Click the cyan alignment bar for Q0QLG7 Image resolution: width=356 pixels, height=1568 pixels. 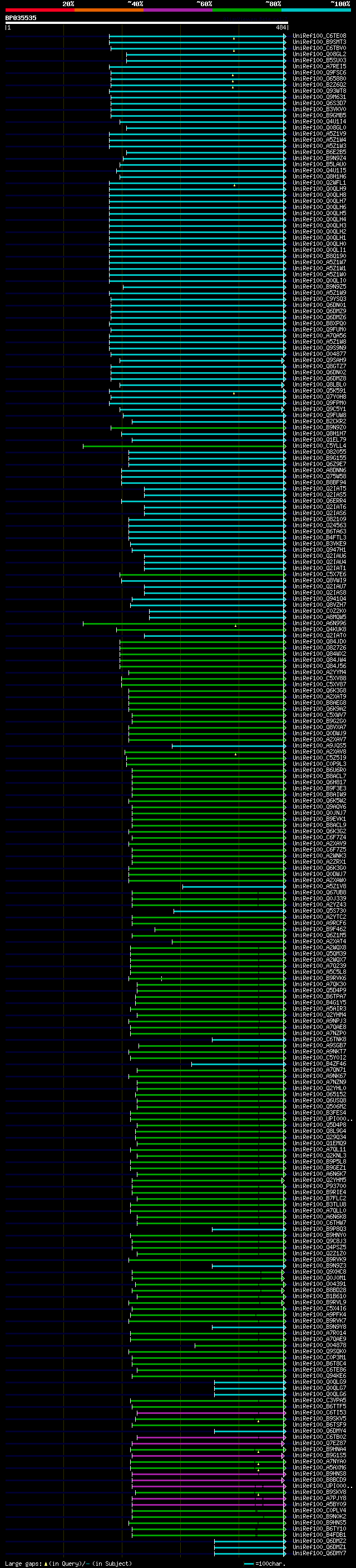point(250,1388)
